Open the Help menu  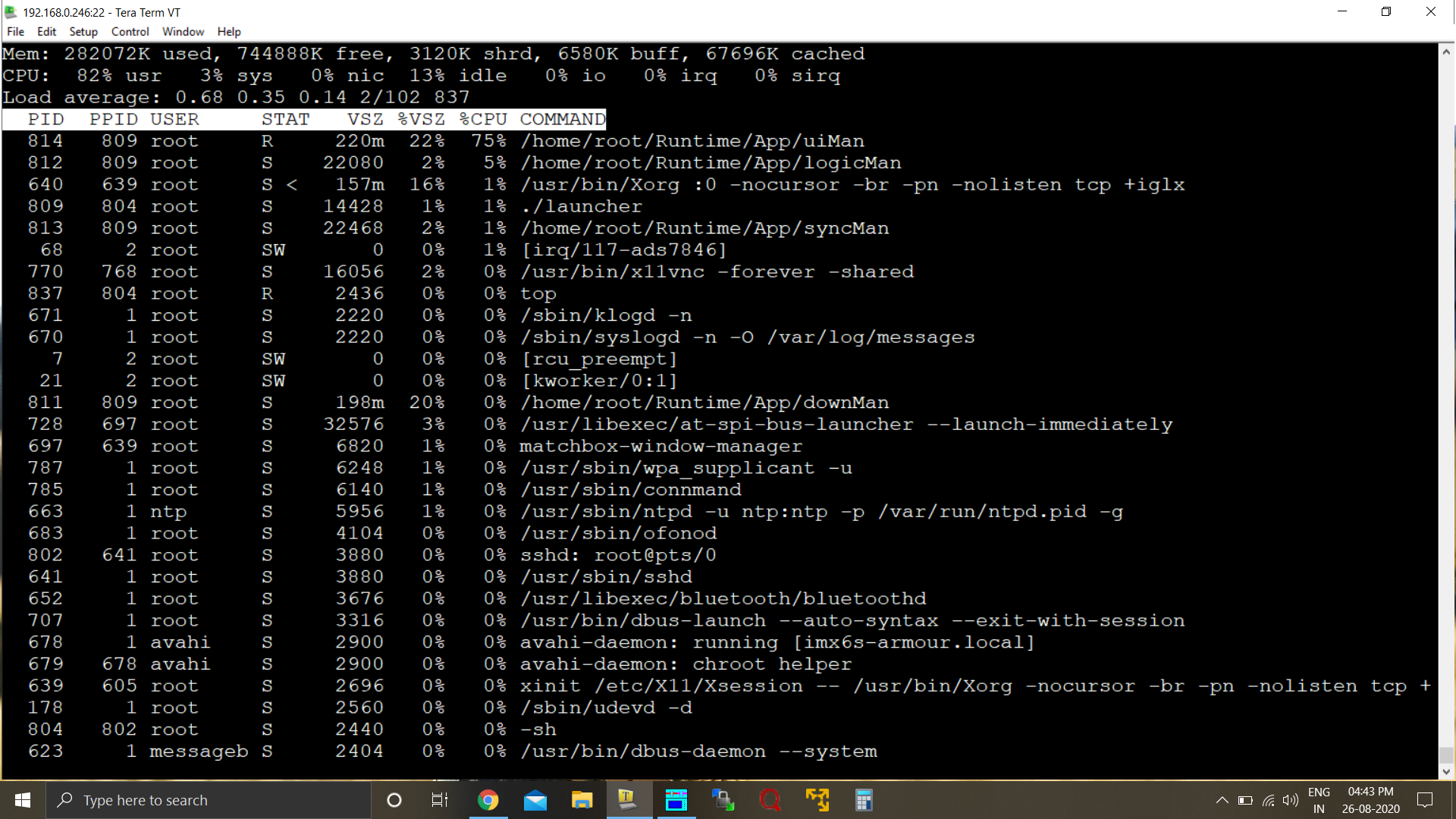click(228, 32)
